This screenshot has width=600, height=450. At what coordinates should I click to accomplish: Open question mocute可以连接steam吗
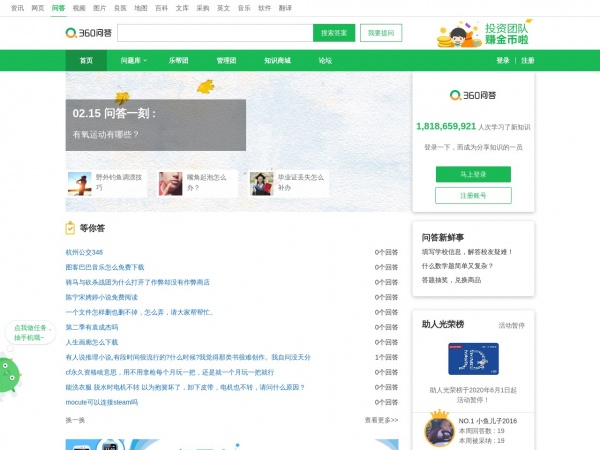tap(102, 402)
